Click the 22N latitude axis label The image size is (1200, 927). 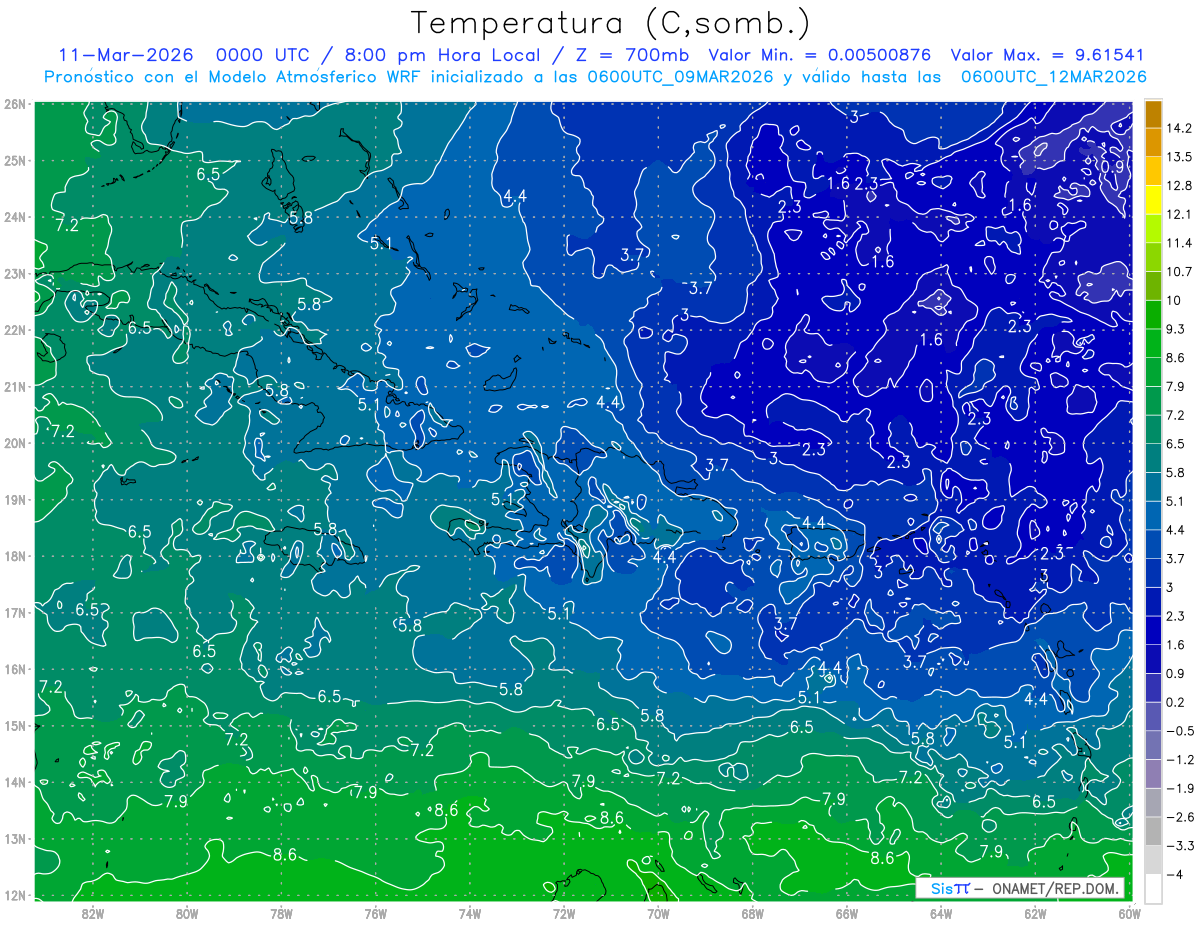pyautogui.click(x=14, y=330)
